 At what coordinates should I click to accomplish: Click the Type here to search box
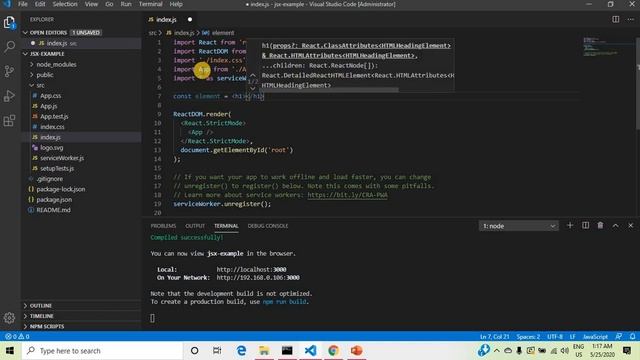pyautogui.click(x=102, y=351)
